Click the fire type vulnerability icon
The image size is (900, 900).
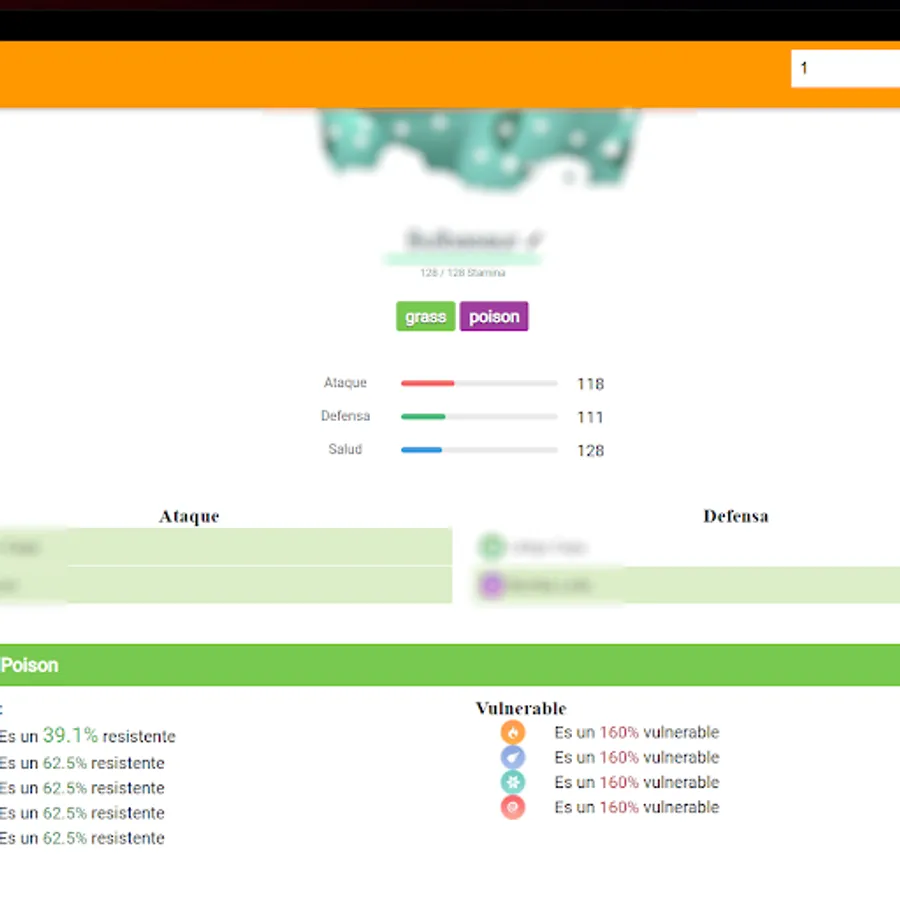click(513, 732)
